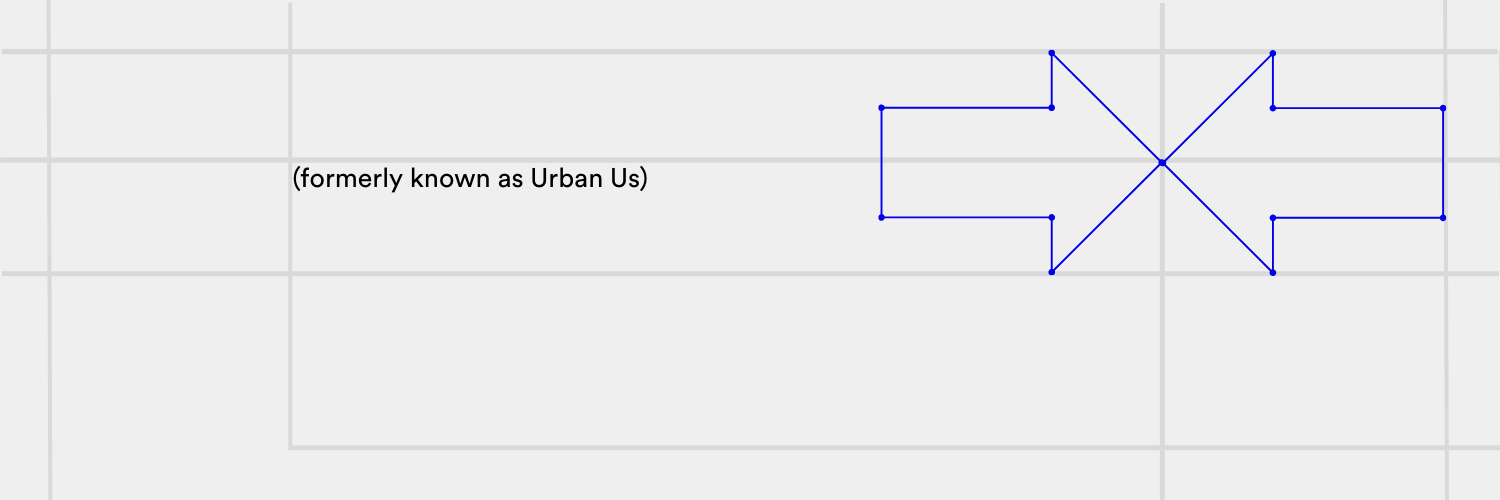The image size is (1500, 500).
Task: Click inside the left-pointing arrow's triangular head
Action: pos(1235,162)
